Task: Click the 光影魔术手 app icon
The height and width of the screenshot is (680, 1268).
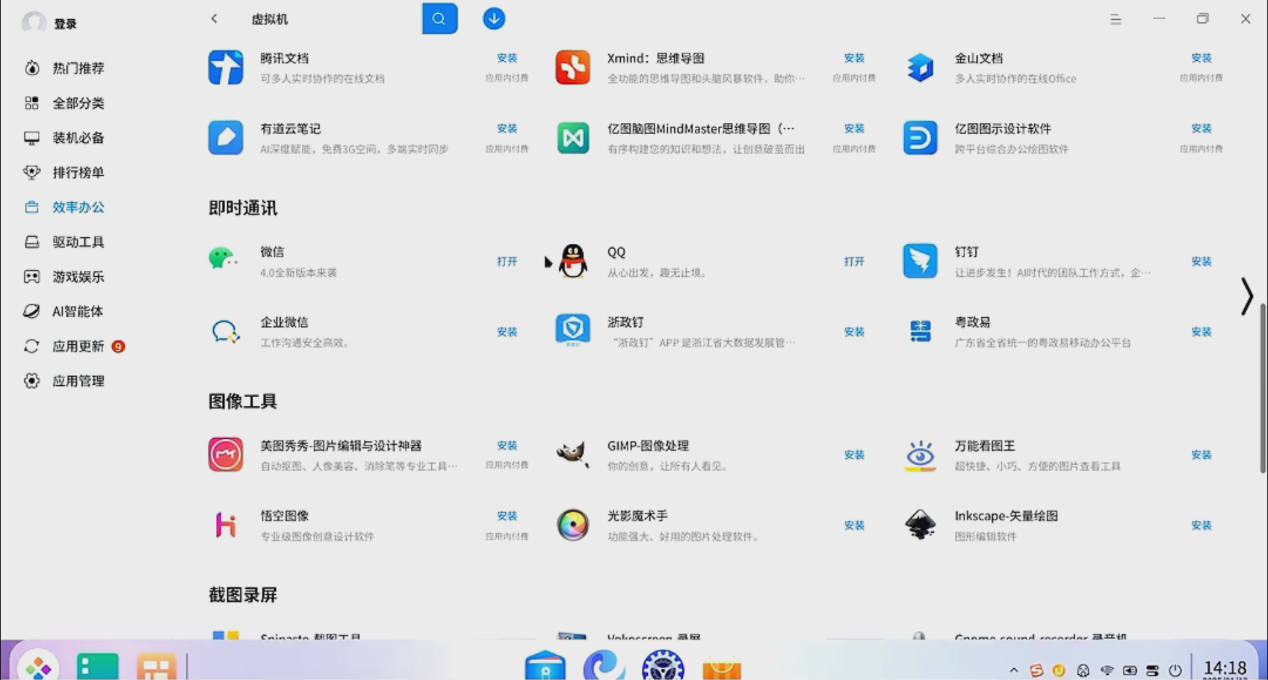Action: [573, 524]
